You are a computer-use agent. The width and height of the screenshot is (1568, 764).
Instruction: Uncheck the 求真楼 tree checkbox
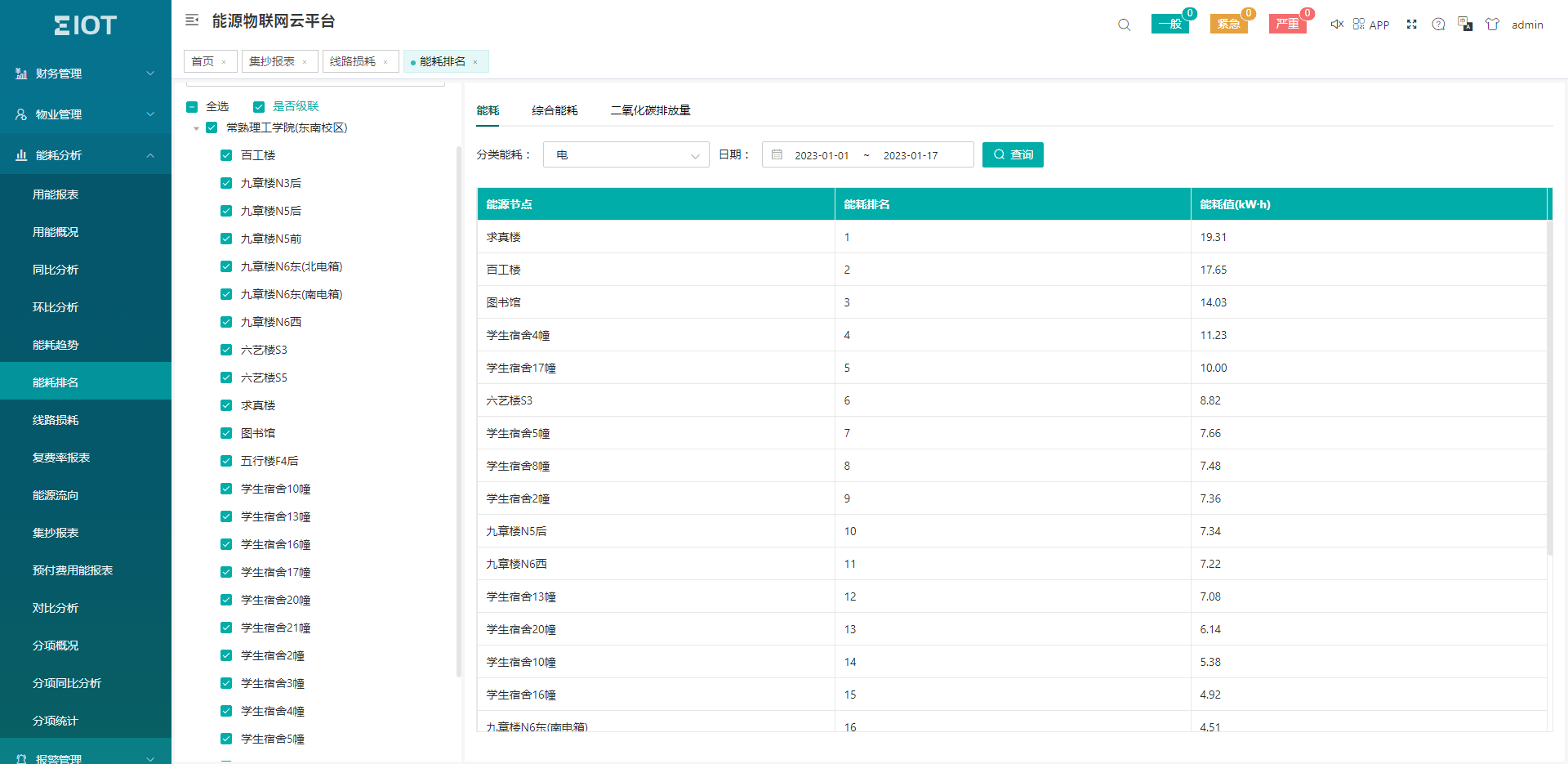coord(226,405)
